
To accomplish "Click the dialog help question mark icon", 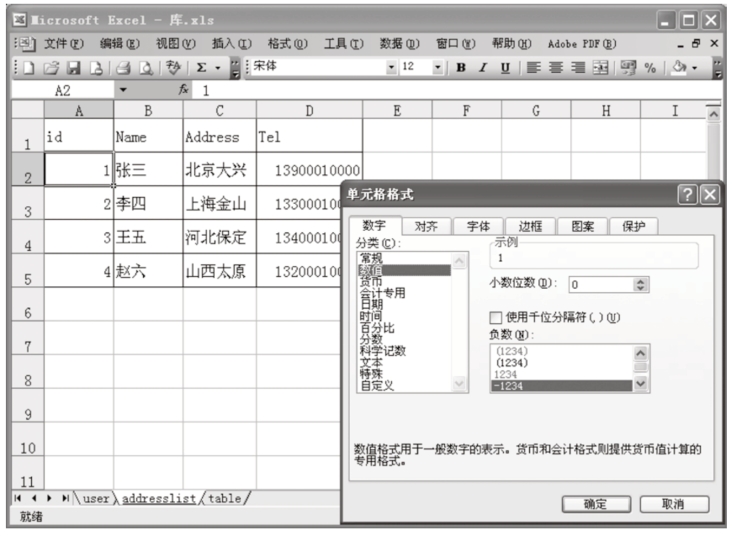I will 687,194.
